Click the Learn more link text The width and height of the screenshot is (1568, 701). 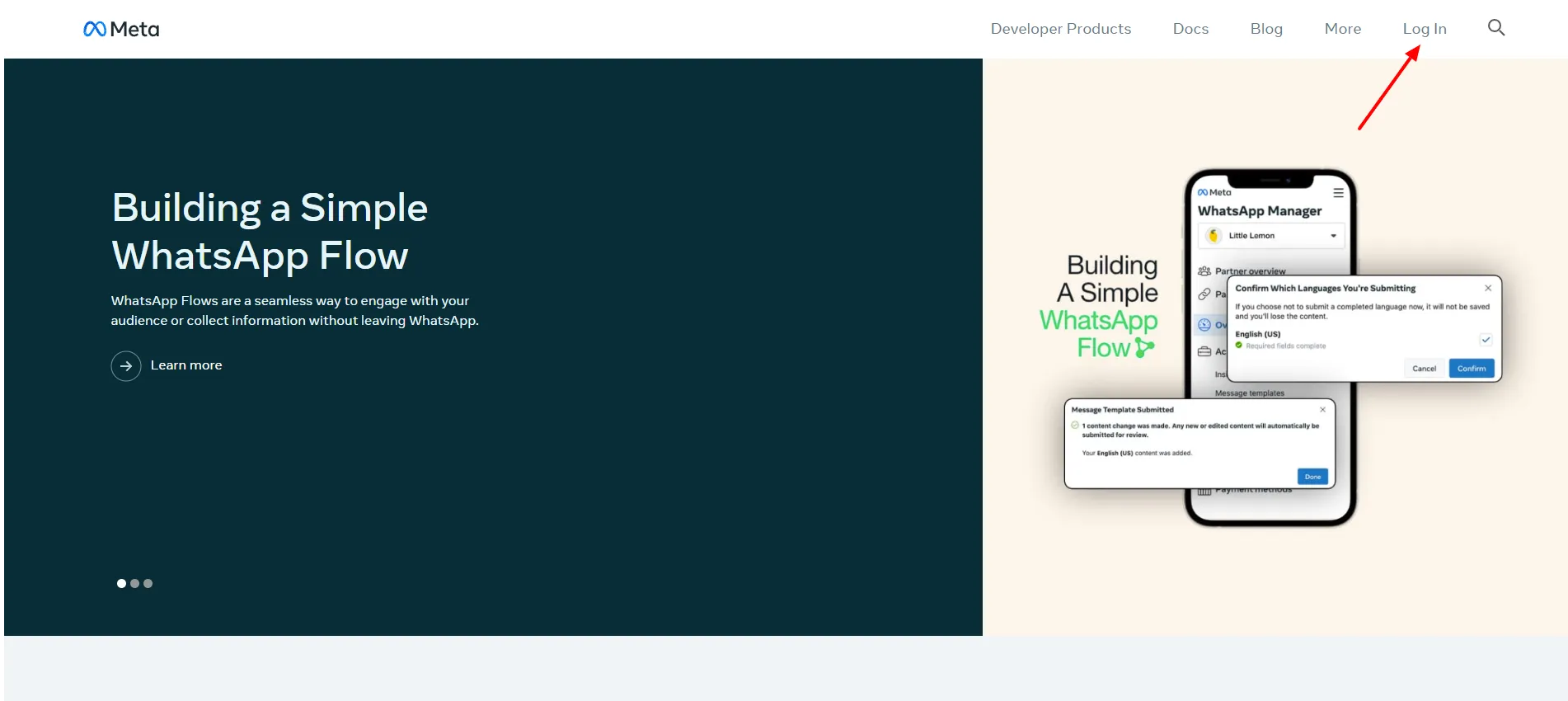tap(186, 365)
